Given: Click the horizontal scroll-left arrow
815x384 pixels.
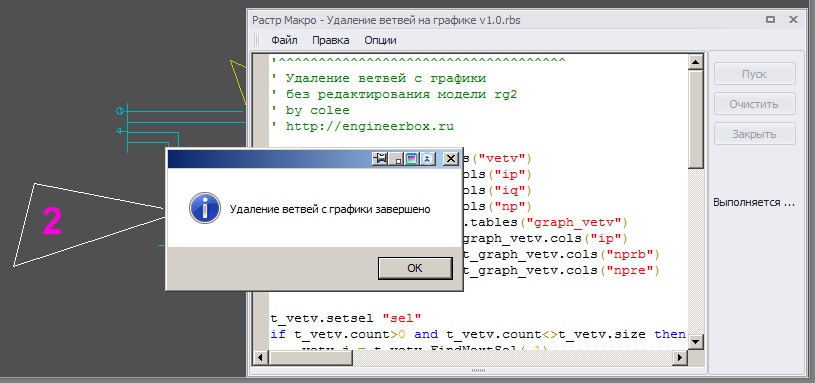Looking at the screenshot, I should click(261, 357).
